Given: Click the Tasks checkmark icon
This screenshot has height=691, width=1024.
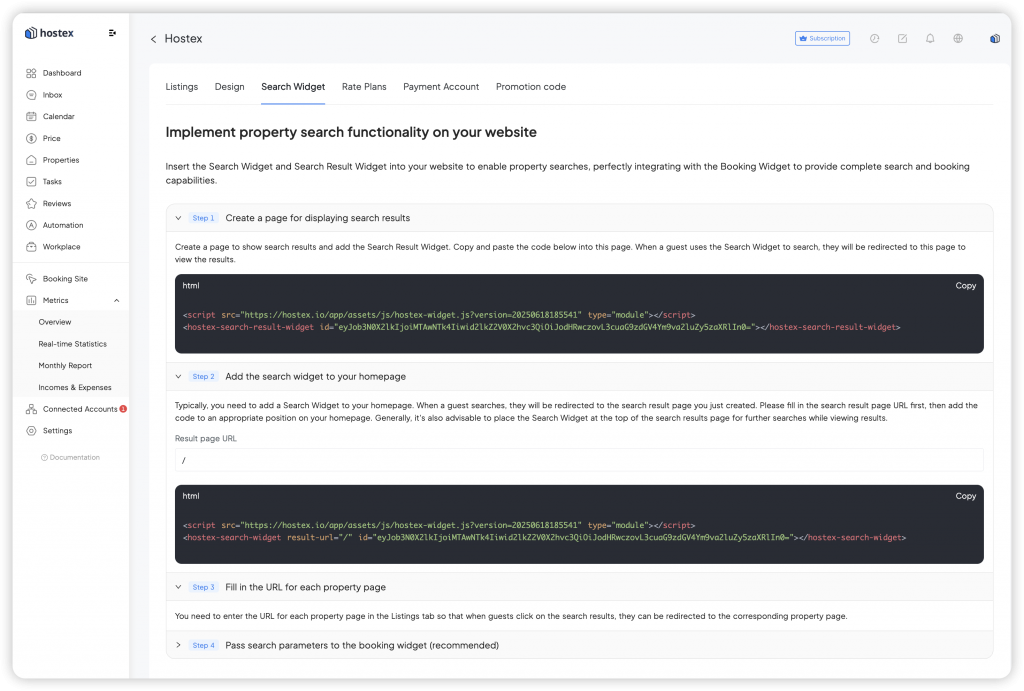Looking at the screenshot, I should 31,182.
